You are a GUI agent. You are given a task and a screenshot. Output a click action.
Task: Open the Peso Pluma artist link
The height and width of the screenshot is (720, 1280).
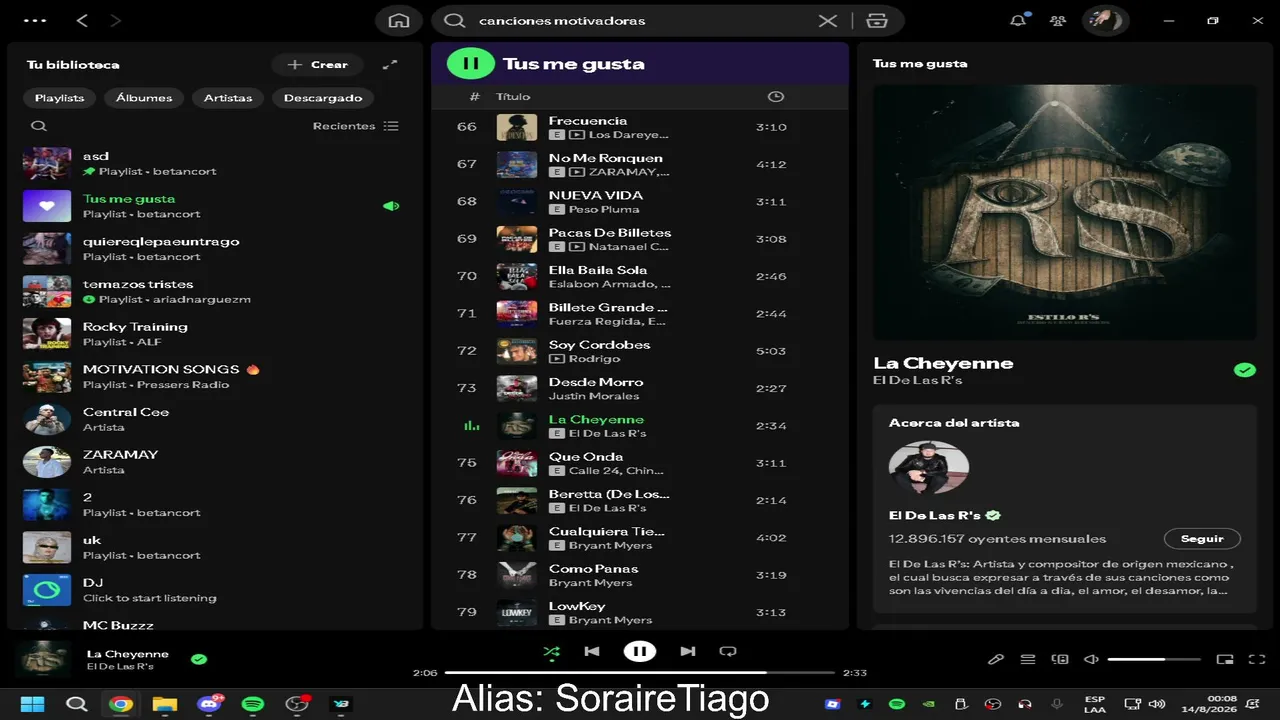pos(604,210)
